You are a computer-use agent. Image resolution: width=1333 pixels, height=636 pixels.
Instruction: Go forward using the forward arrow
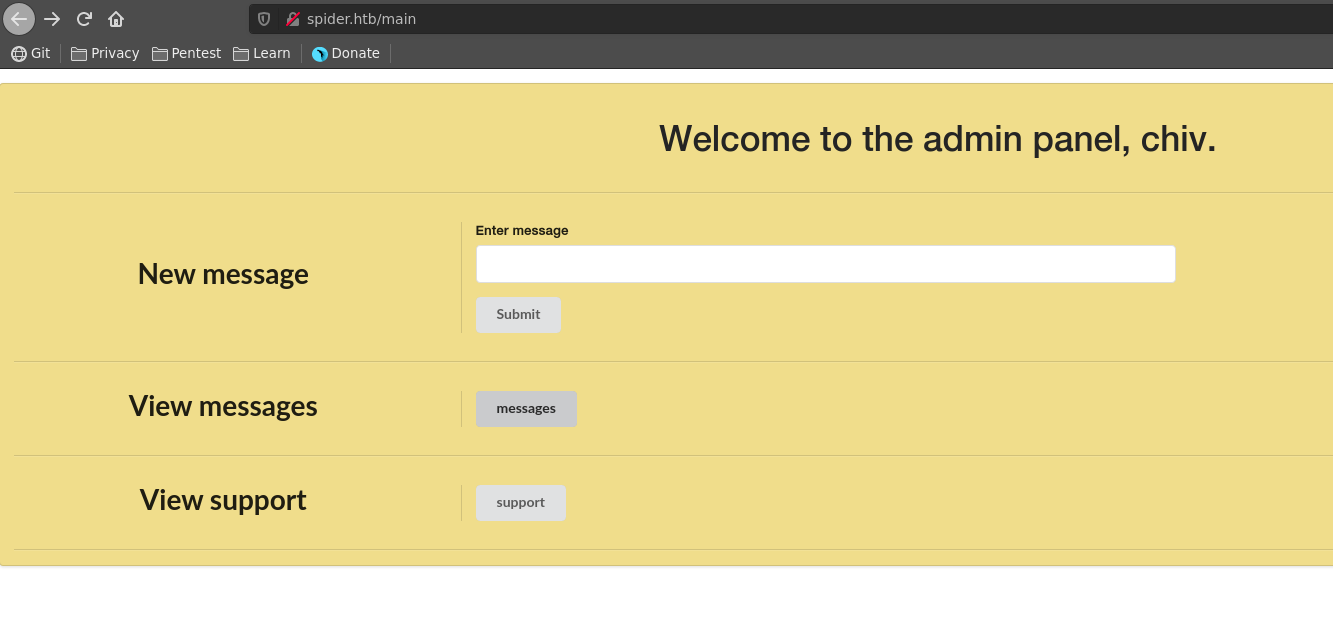tap(52, 19)
